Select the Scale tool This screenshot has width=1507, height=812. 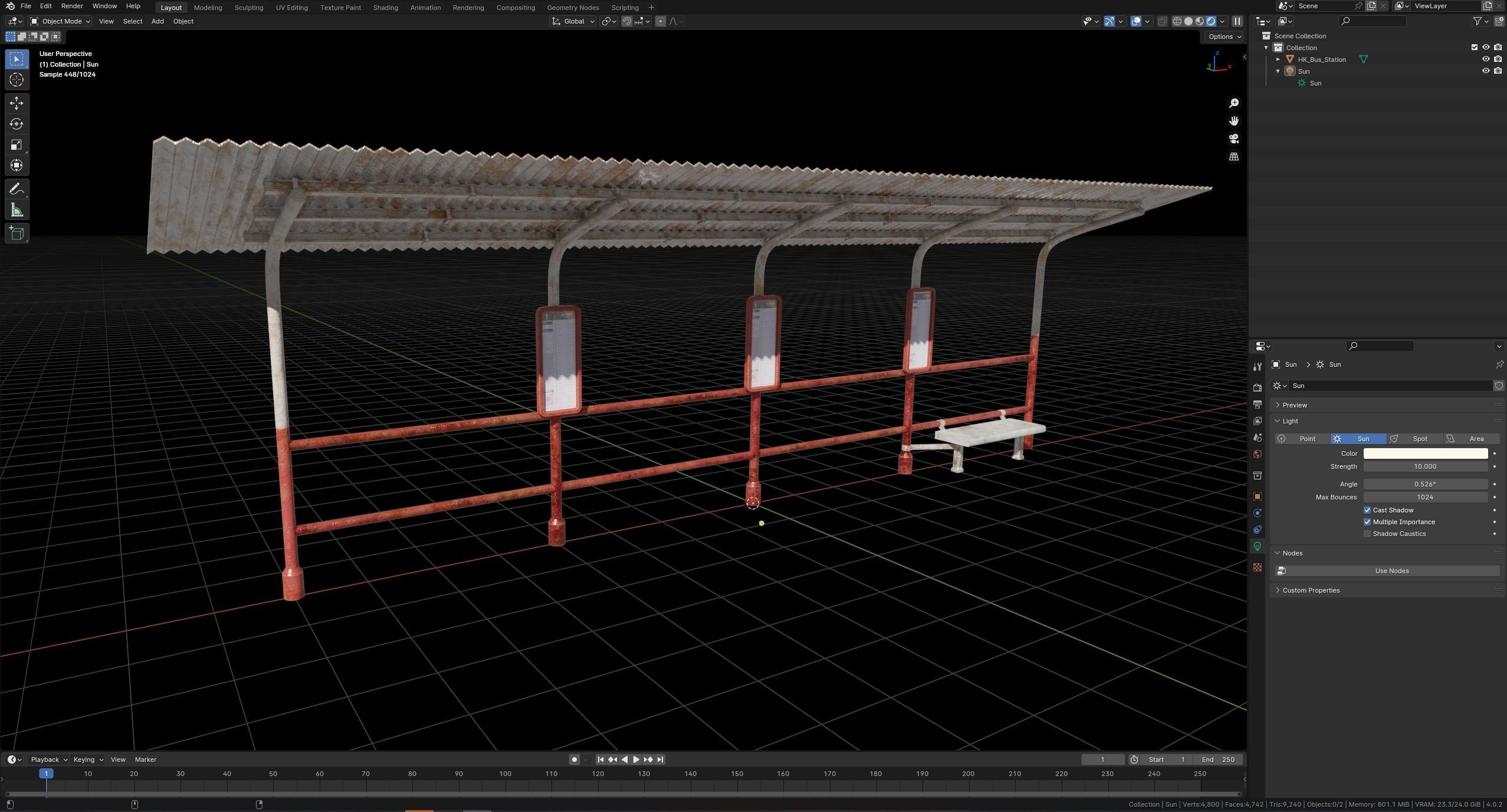[17, 144]
